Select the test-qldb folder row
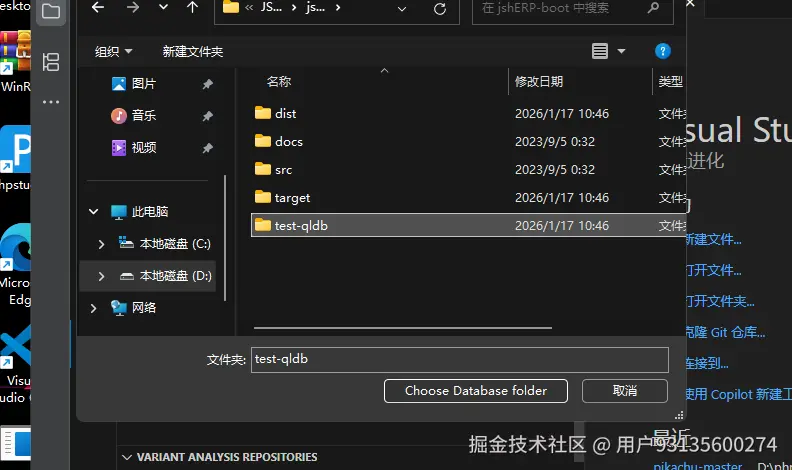The height and width of the screenshot is (470, 792). point(468,226)
